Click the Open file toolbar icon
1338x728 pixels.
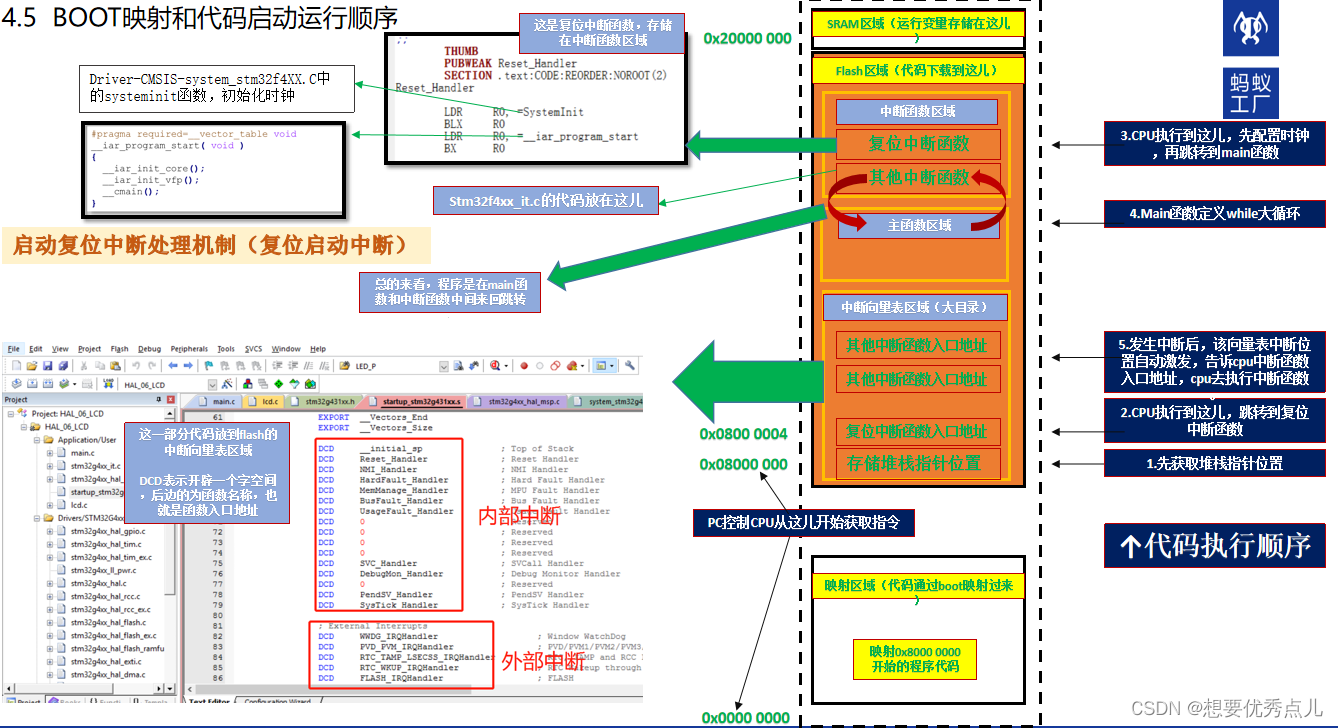pos(32,365)
